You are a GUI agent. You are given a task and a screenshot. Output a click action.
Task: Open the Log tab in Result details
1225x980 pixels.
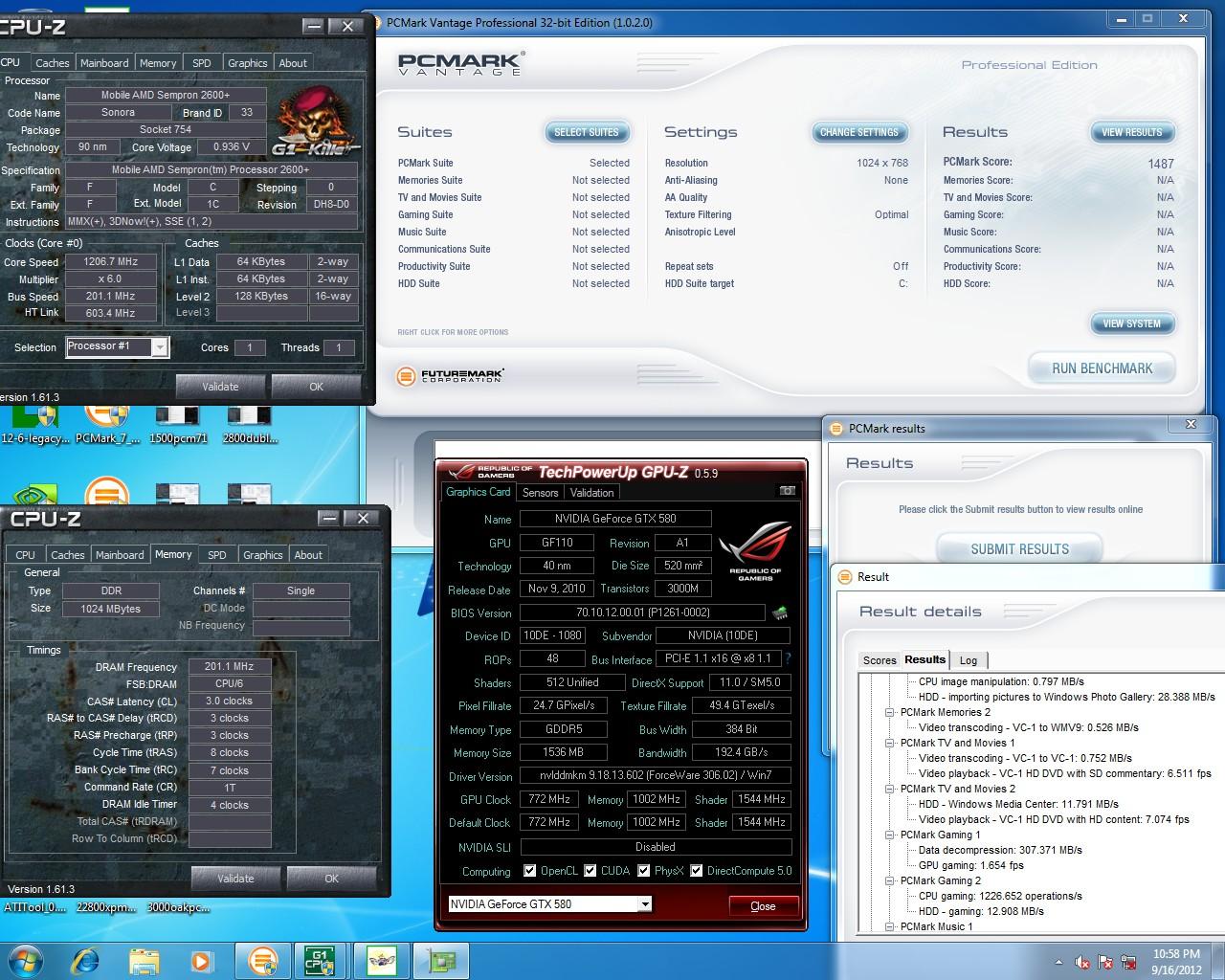(x=969, y=660)
